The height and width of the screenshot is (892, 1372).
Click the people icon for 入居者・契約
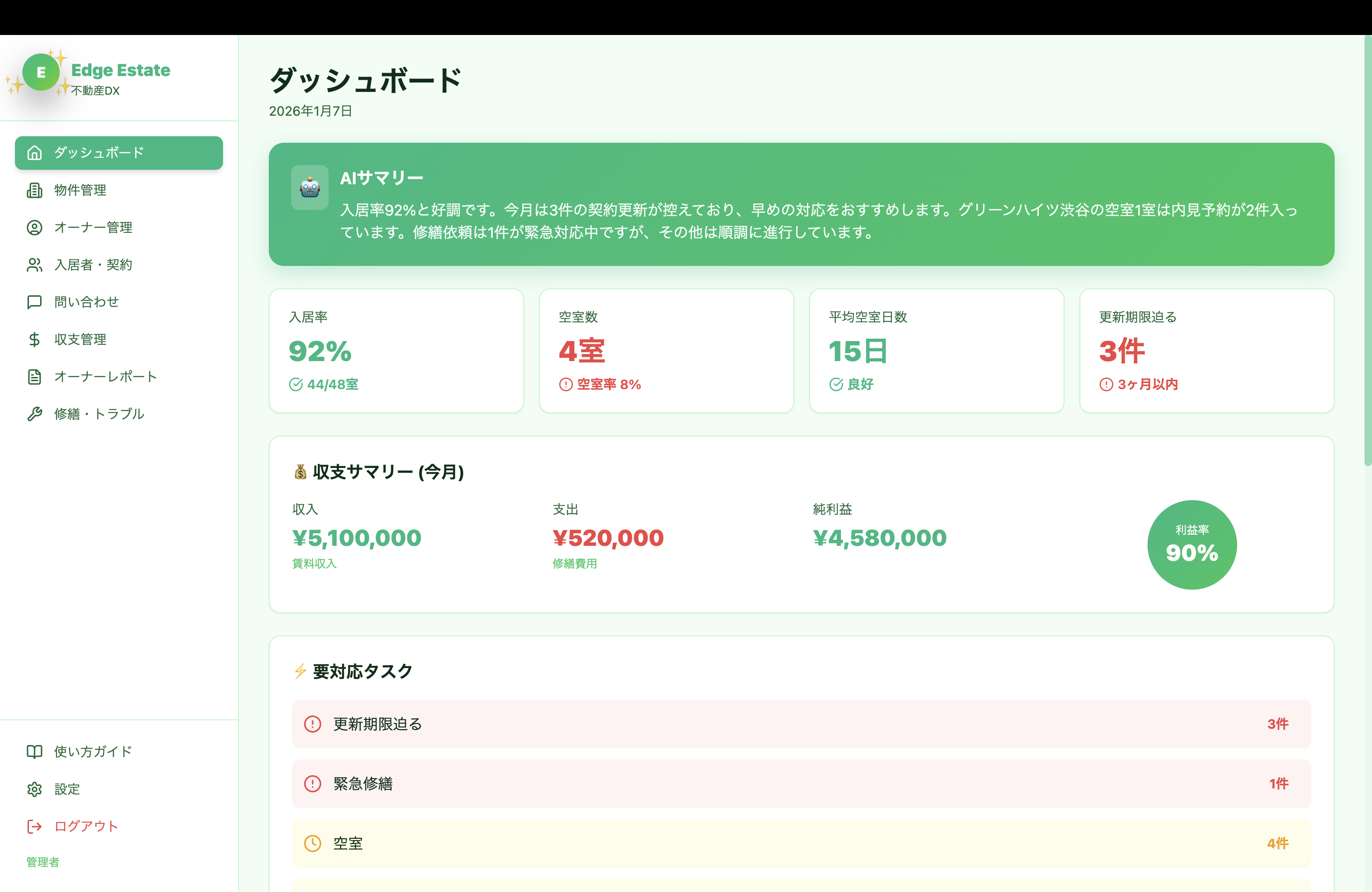click(x=35, y=265)
